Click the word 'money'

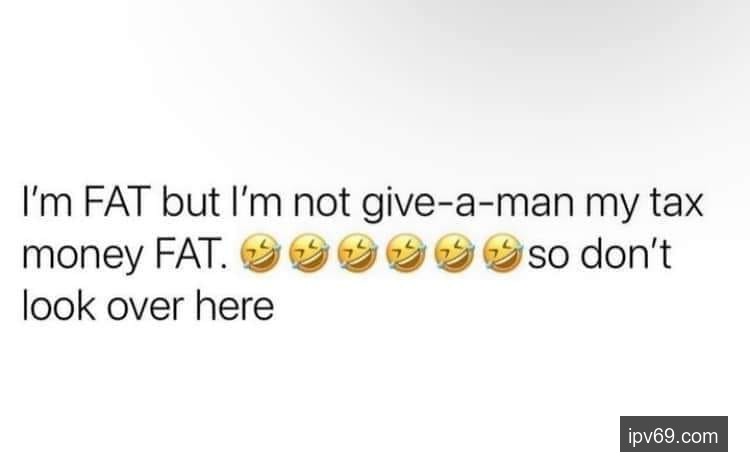(x=82, y=257)
